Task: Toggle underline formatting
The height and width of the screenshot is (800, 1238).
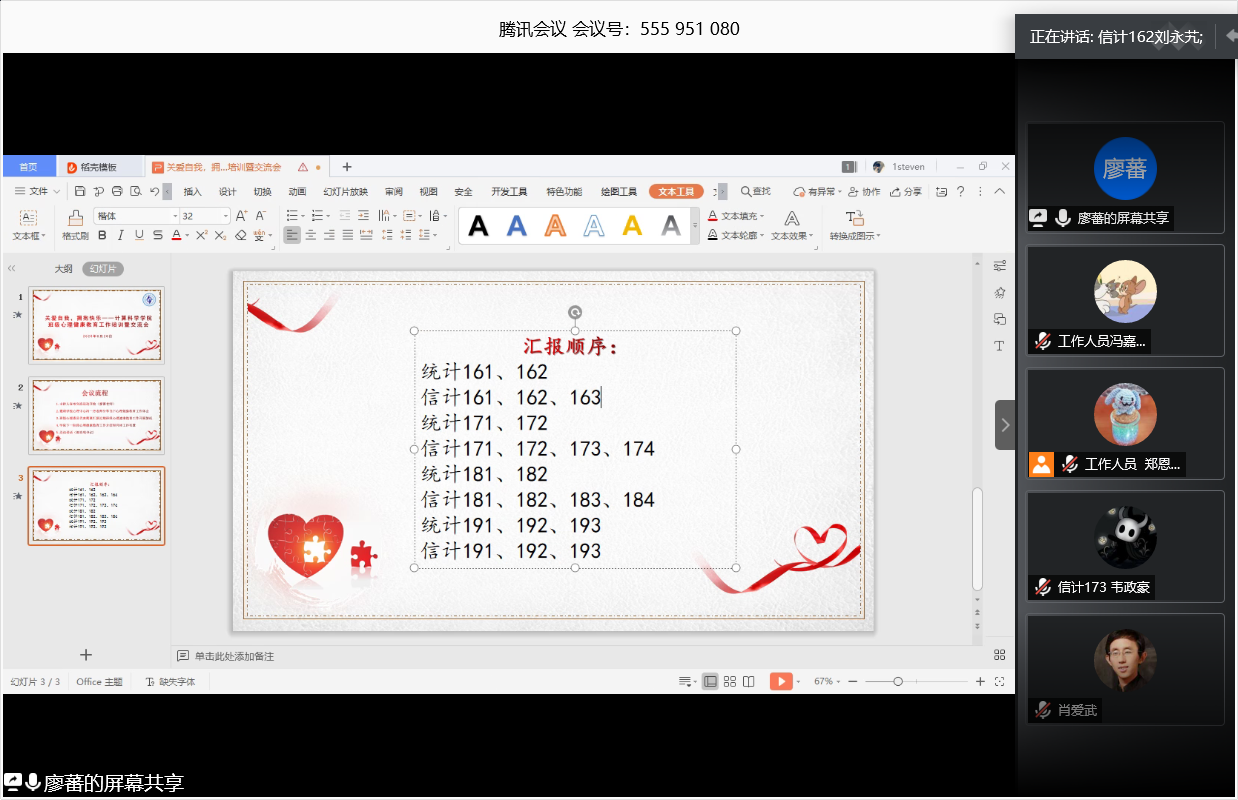Action: tap(138, 235)
